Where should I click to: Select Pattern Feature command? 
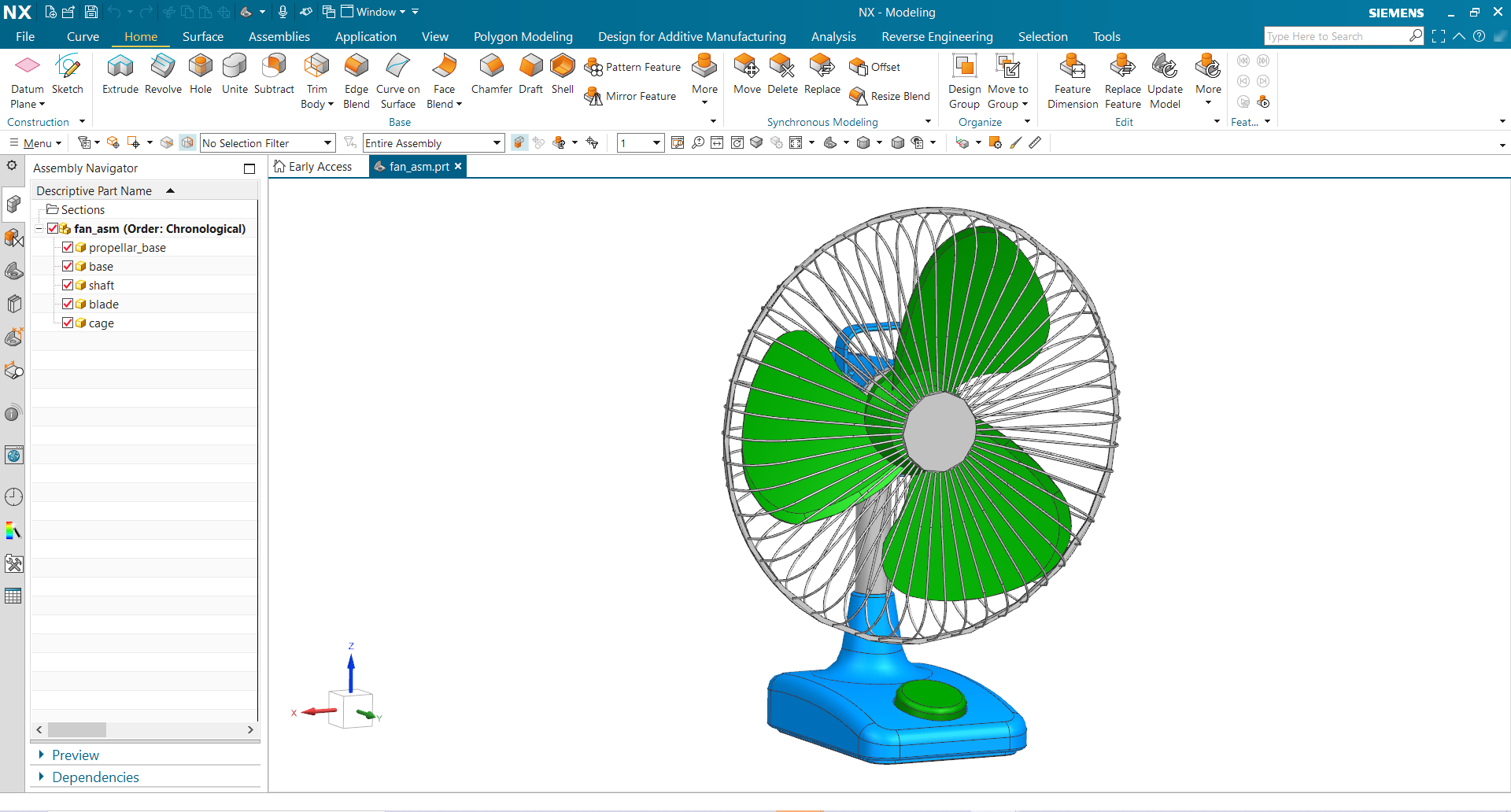click(634, 67)
